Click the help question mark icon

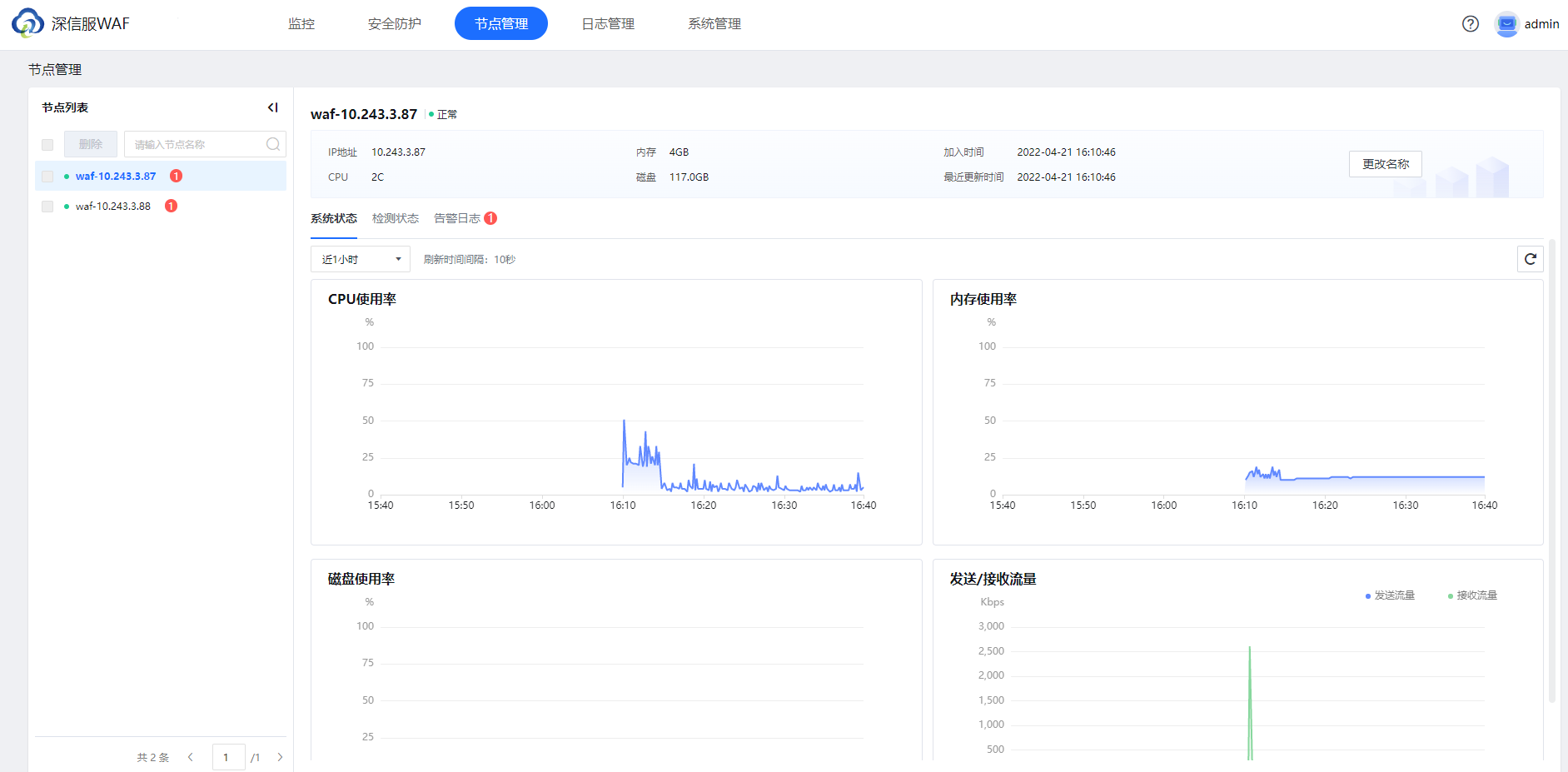pyautogui.click(x=1470, y=24)
